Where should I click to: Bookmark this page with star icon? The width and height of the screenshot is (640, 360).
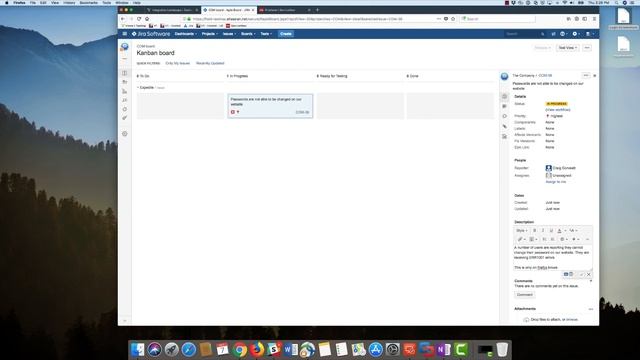point(453,19)
